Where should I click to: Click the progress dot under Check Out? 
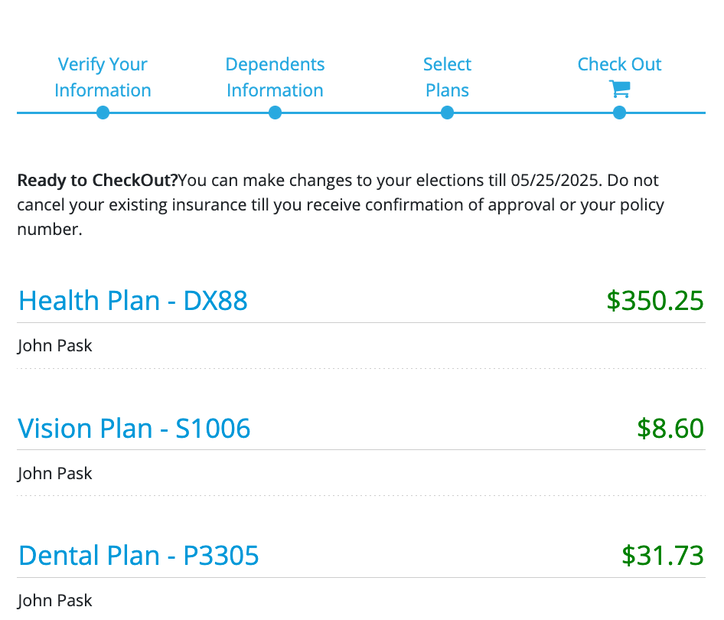tap(619, 113)
